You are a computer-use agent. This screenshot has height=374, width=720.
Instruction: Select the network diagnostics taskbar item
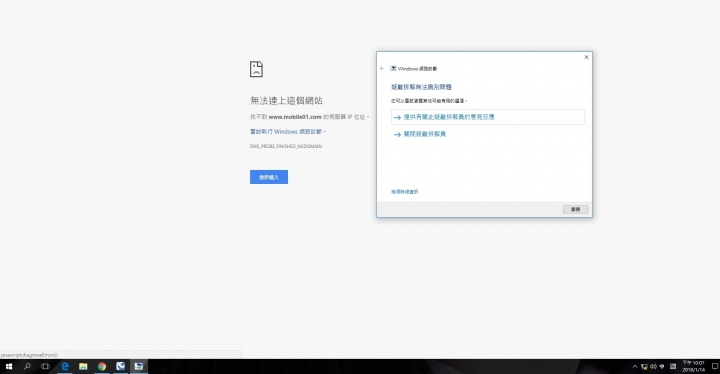pyautogui.click(x=139, y=366)
